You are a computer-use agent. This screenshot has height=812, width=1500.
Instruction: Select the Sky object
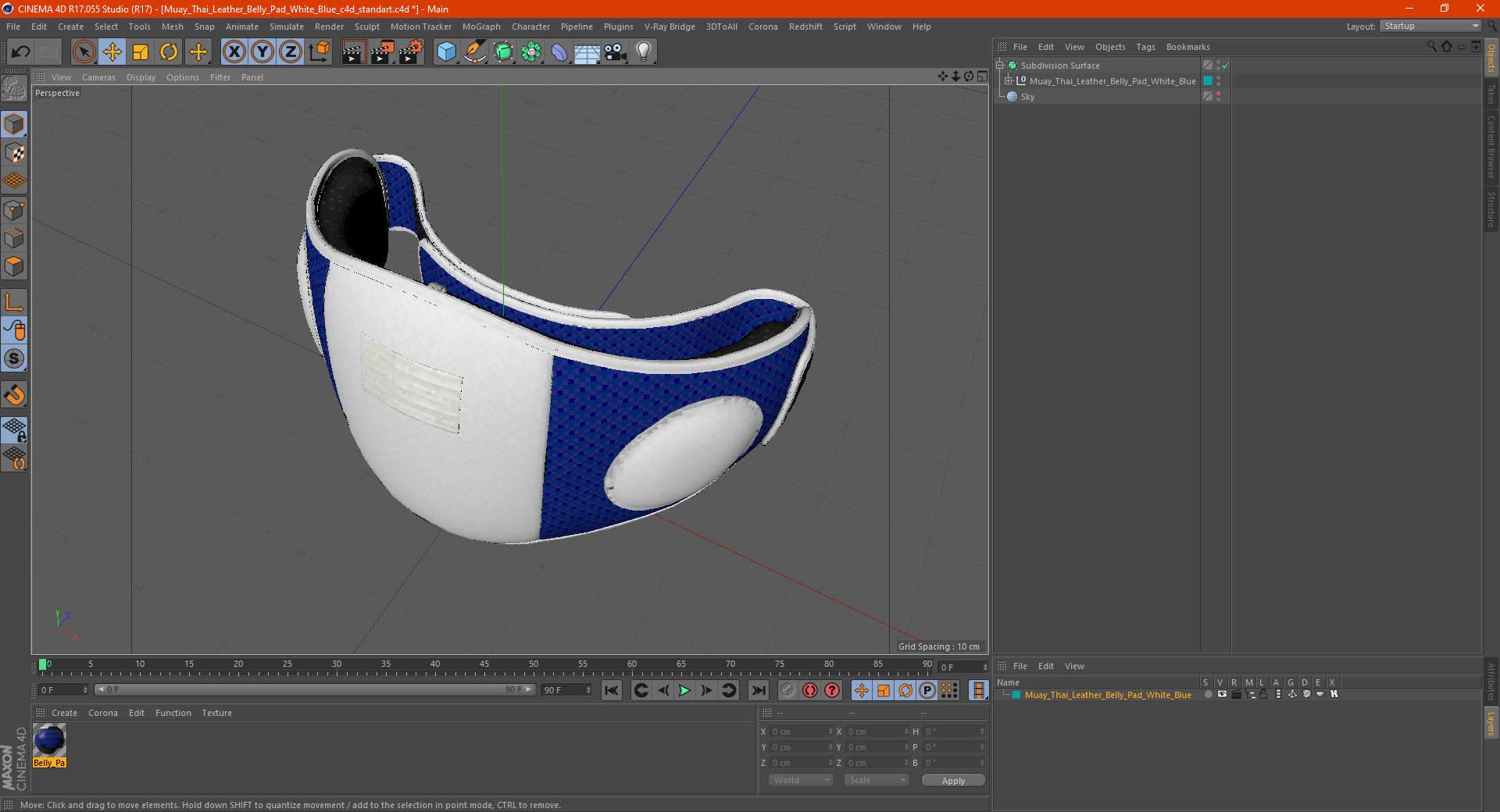pos(1027,97)
